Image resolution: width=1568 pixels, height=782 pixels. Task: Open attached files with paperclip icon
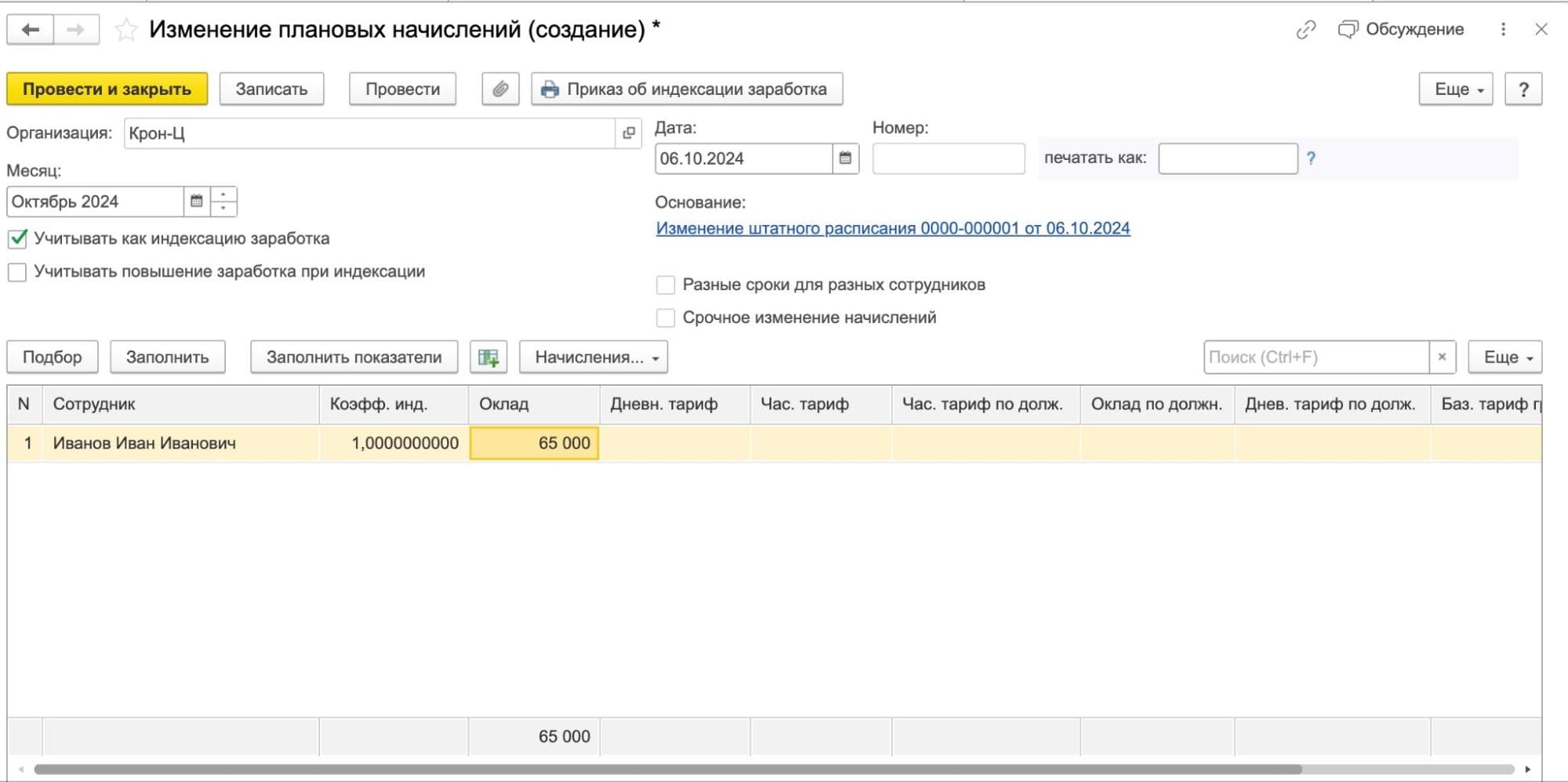point(500,89)
